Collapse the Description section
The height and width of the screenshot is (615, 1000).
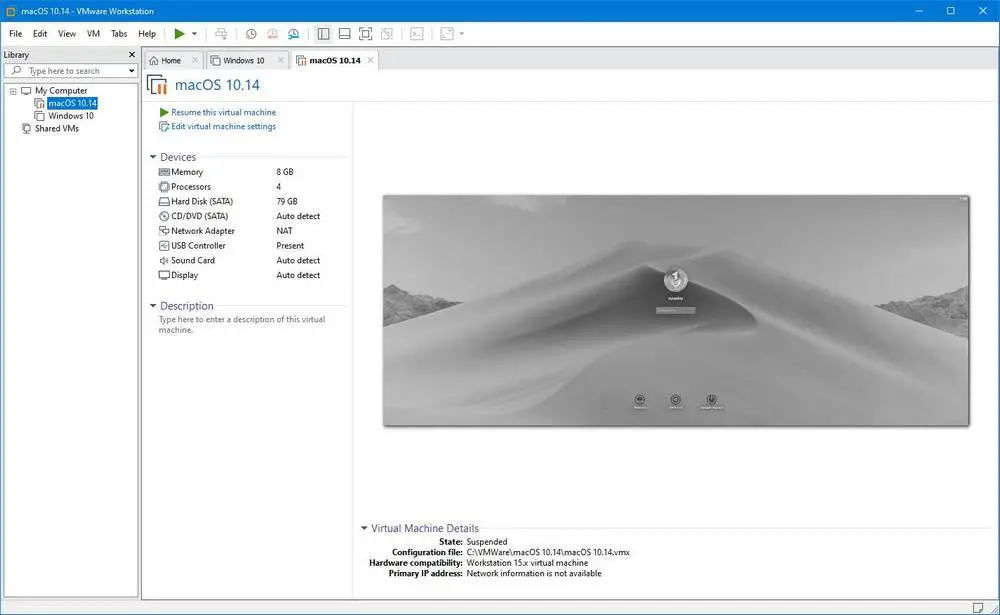(153, 306)
